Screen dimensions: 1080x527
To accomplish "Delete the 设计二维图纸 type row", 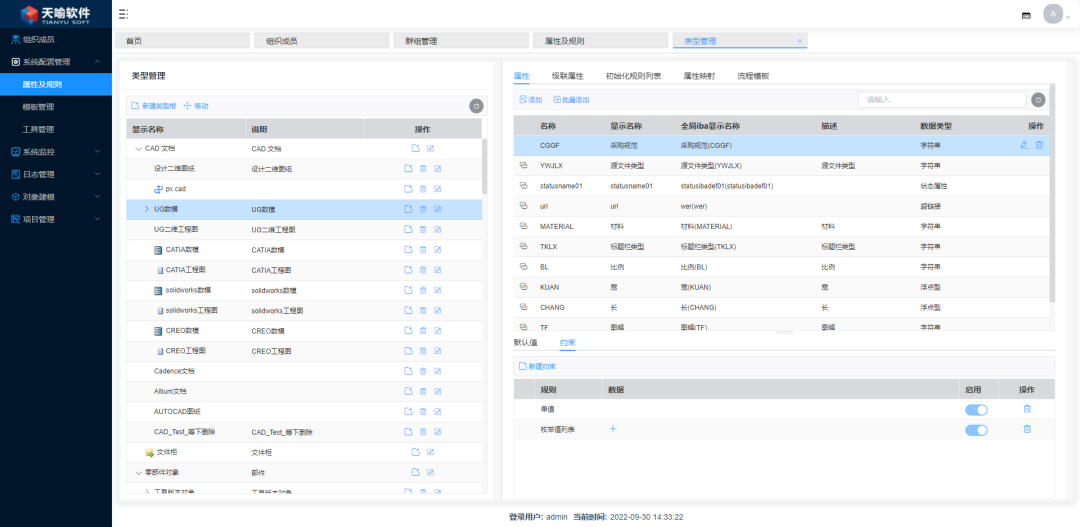I will pos(423,169).
